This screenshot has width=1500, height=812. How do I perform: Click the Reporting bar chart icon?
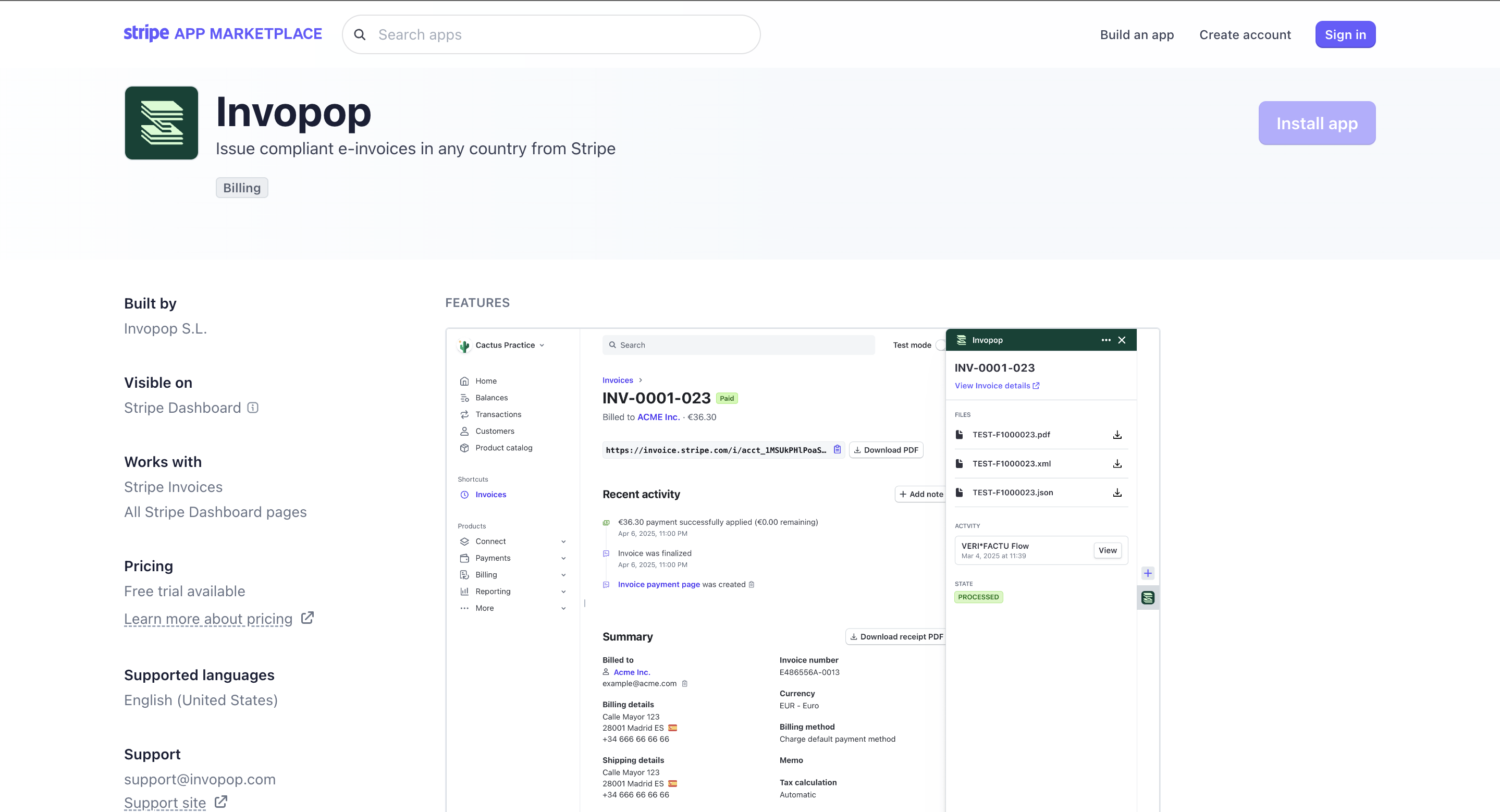tap(464, 592)
